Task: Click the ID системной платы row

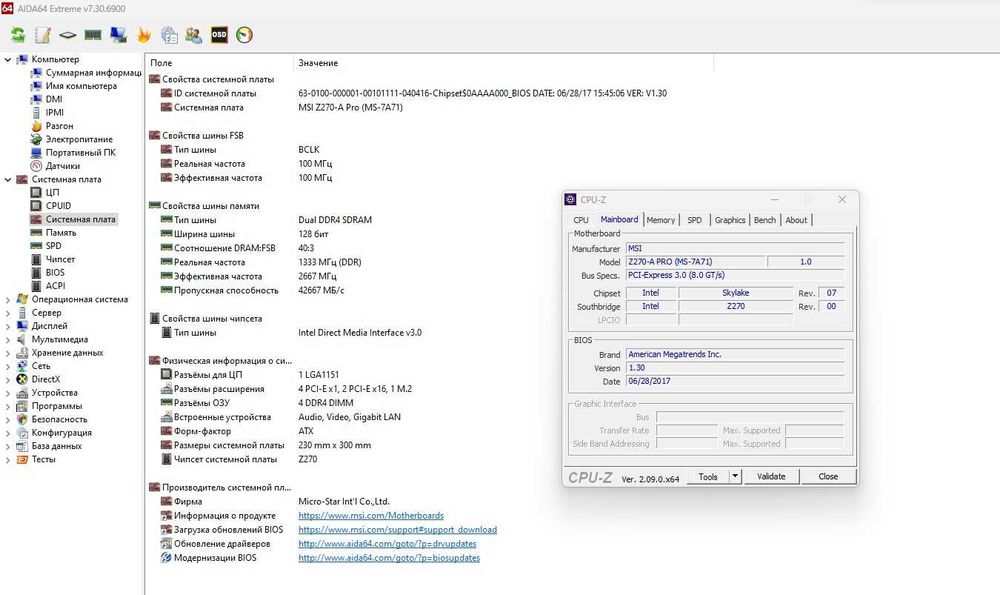Action: [x=414, y=94]
